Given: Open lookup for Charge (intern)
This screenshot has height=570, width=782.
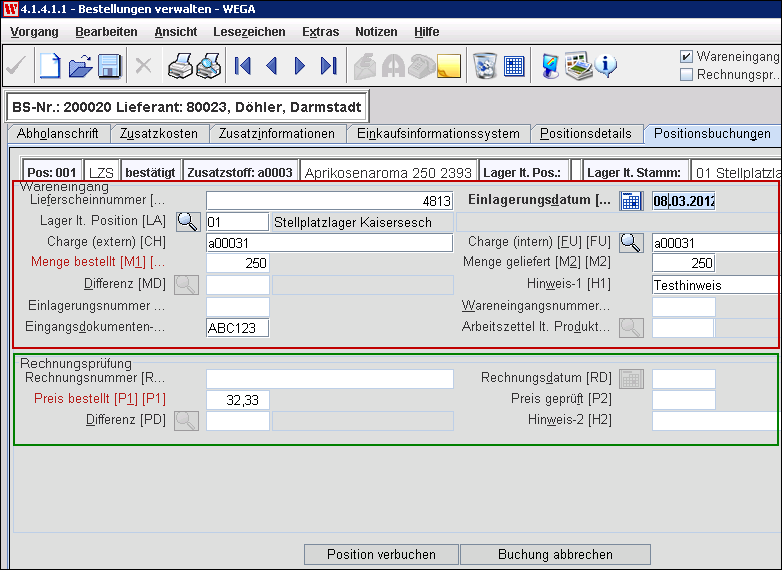Looking at the screenshot, I should coord(630,242).
